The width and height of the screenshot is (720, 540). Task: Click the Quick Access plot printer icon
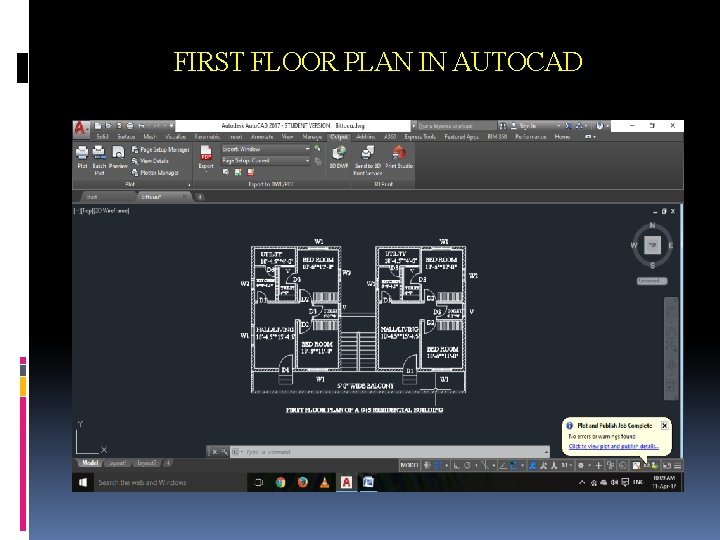(x=130, y=126)
